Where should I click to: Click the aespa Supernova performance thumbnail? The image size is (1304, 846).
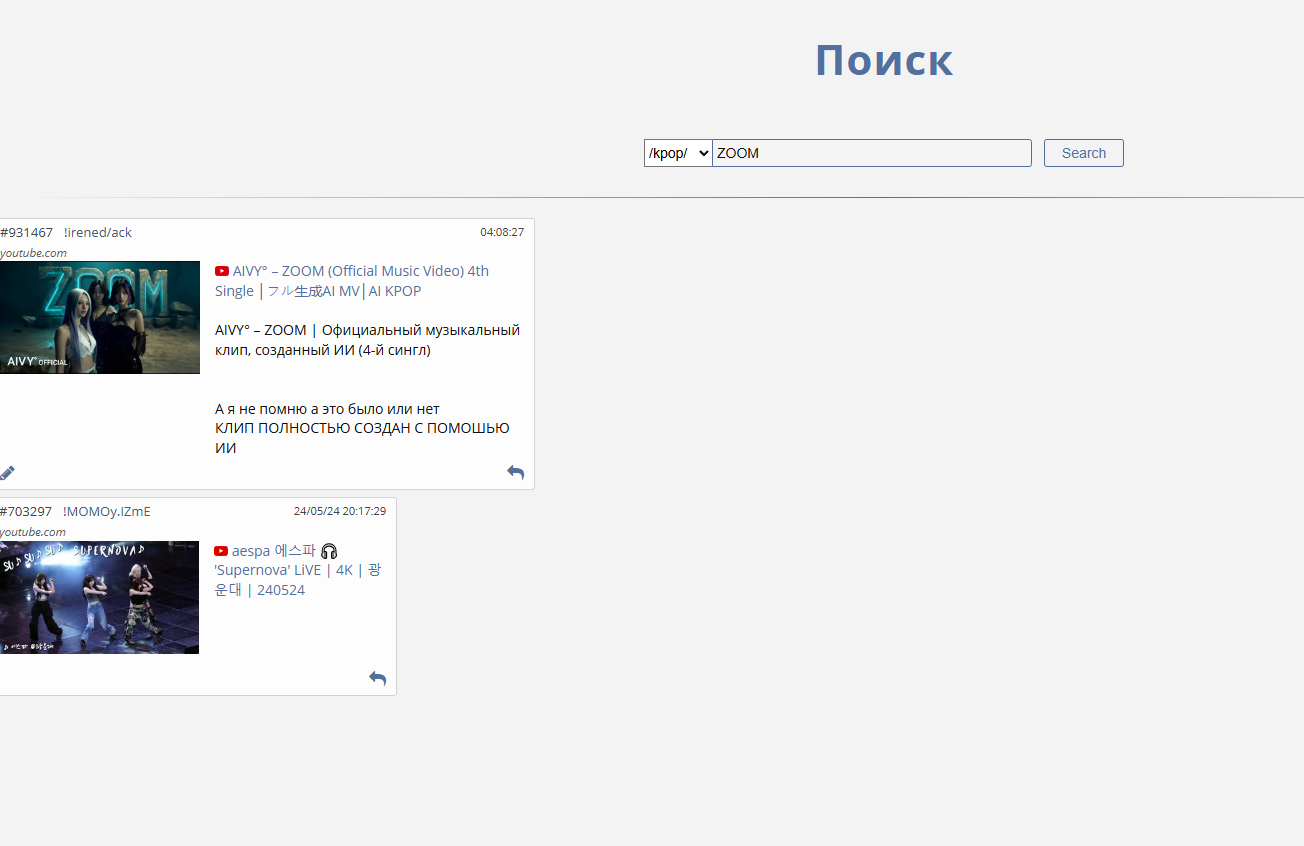[99, 597]
